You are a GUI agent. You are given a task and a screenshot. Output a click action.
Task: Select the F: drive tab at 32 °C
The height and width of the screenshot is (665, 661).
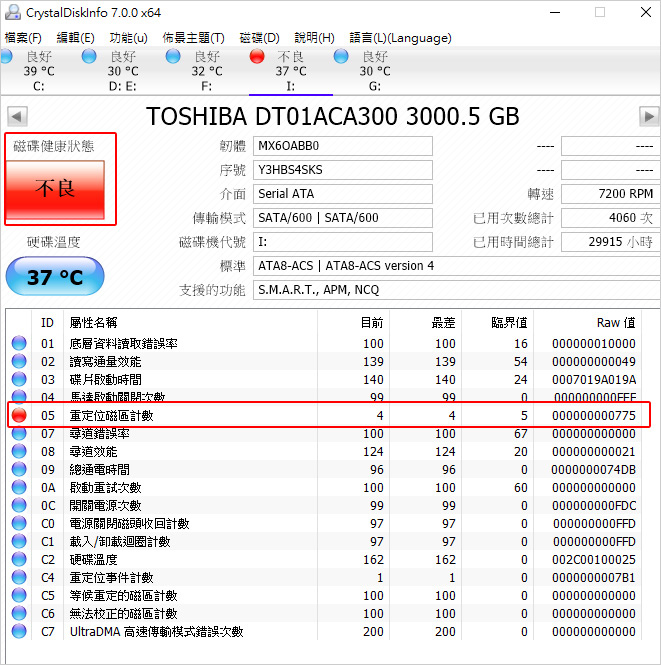[206, 71]
